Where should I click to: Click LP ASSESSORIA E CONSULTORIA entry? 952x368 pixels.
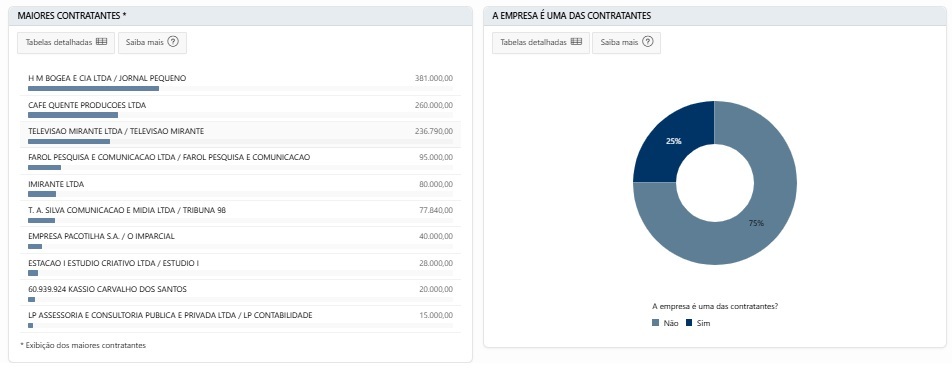pos(240,319)
